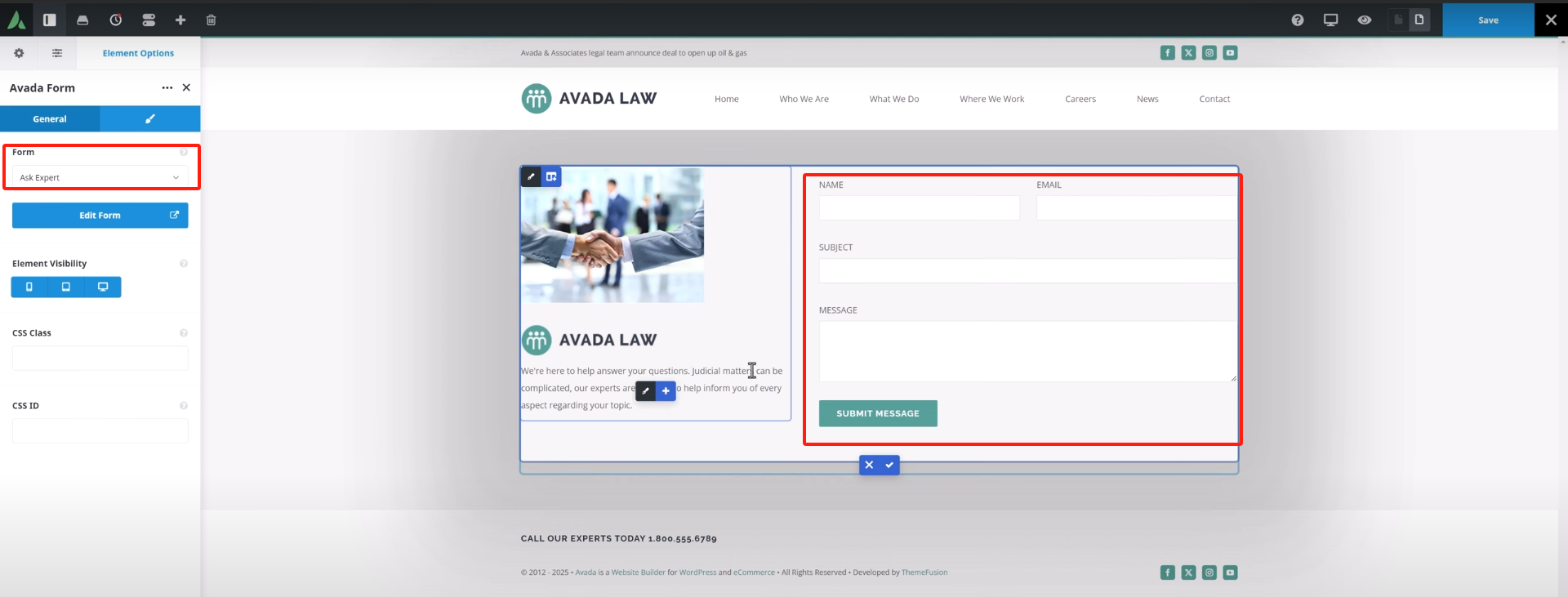Viewport: 1568px width, 597px height.
Task: Open the Home menu item
Action: 727,99
